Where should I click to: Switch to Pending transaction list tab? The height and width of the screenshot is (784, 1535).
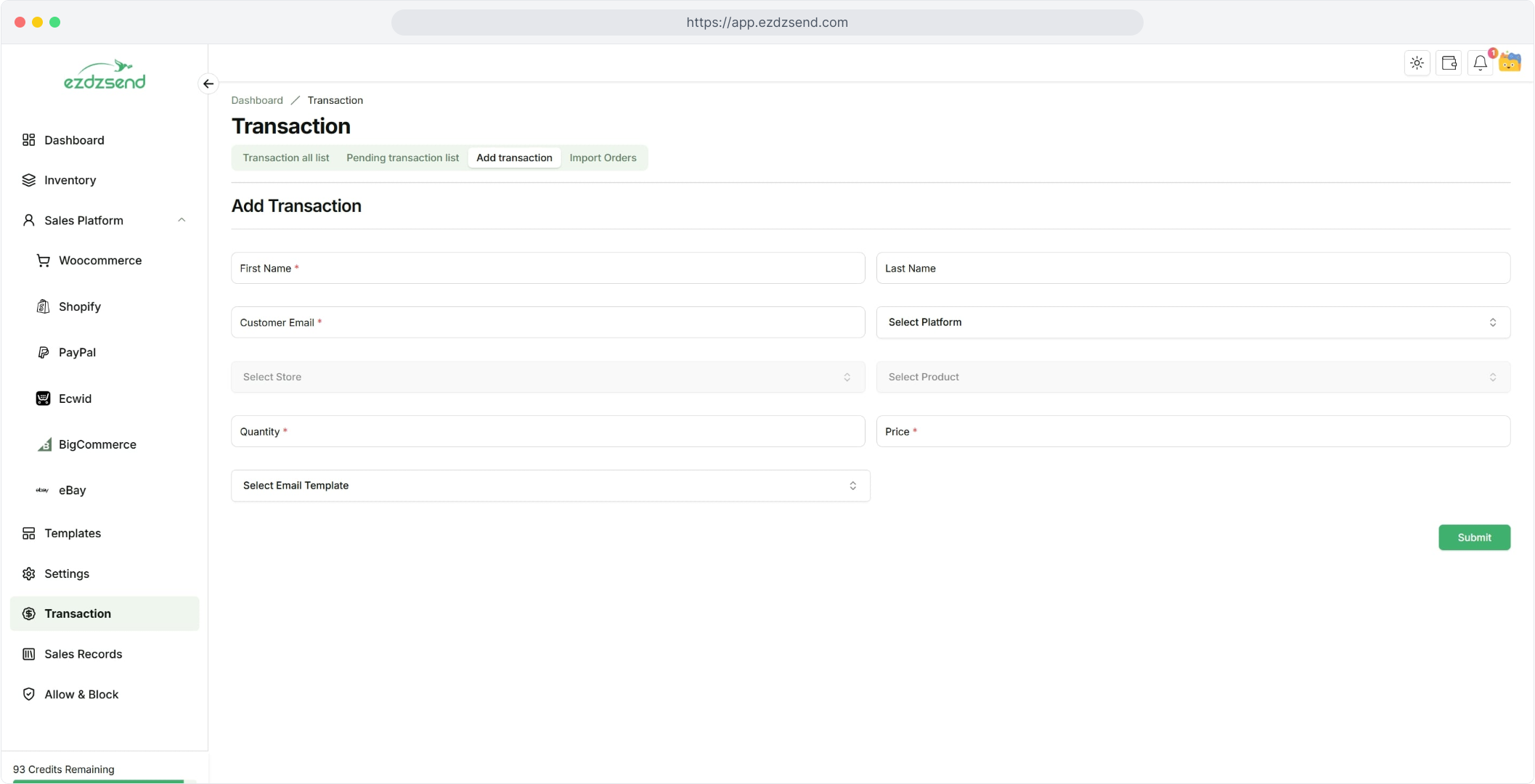[402, 158]
